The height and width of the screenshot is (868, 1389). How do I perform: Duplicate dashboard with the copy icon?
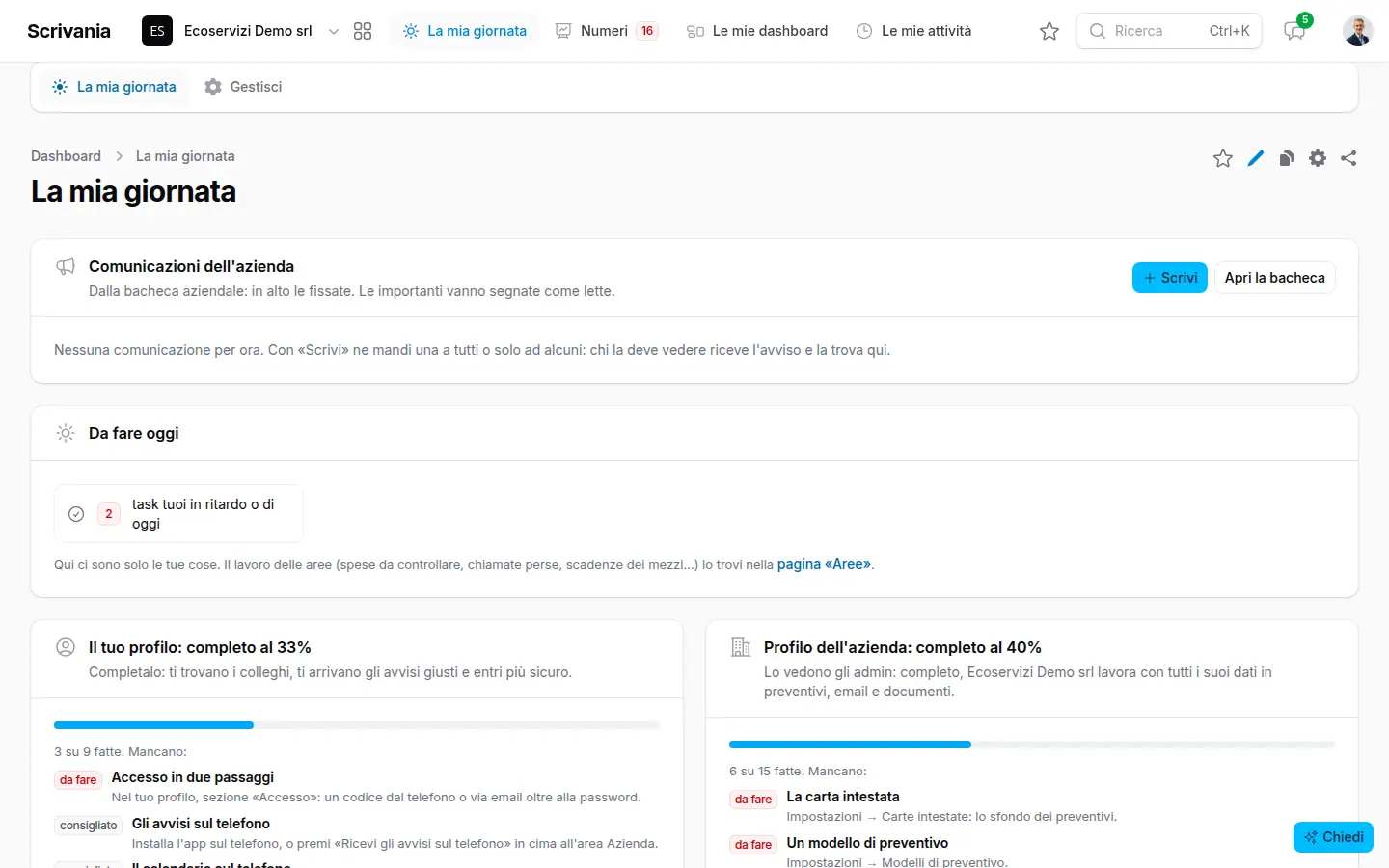tap(1286, 158)
